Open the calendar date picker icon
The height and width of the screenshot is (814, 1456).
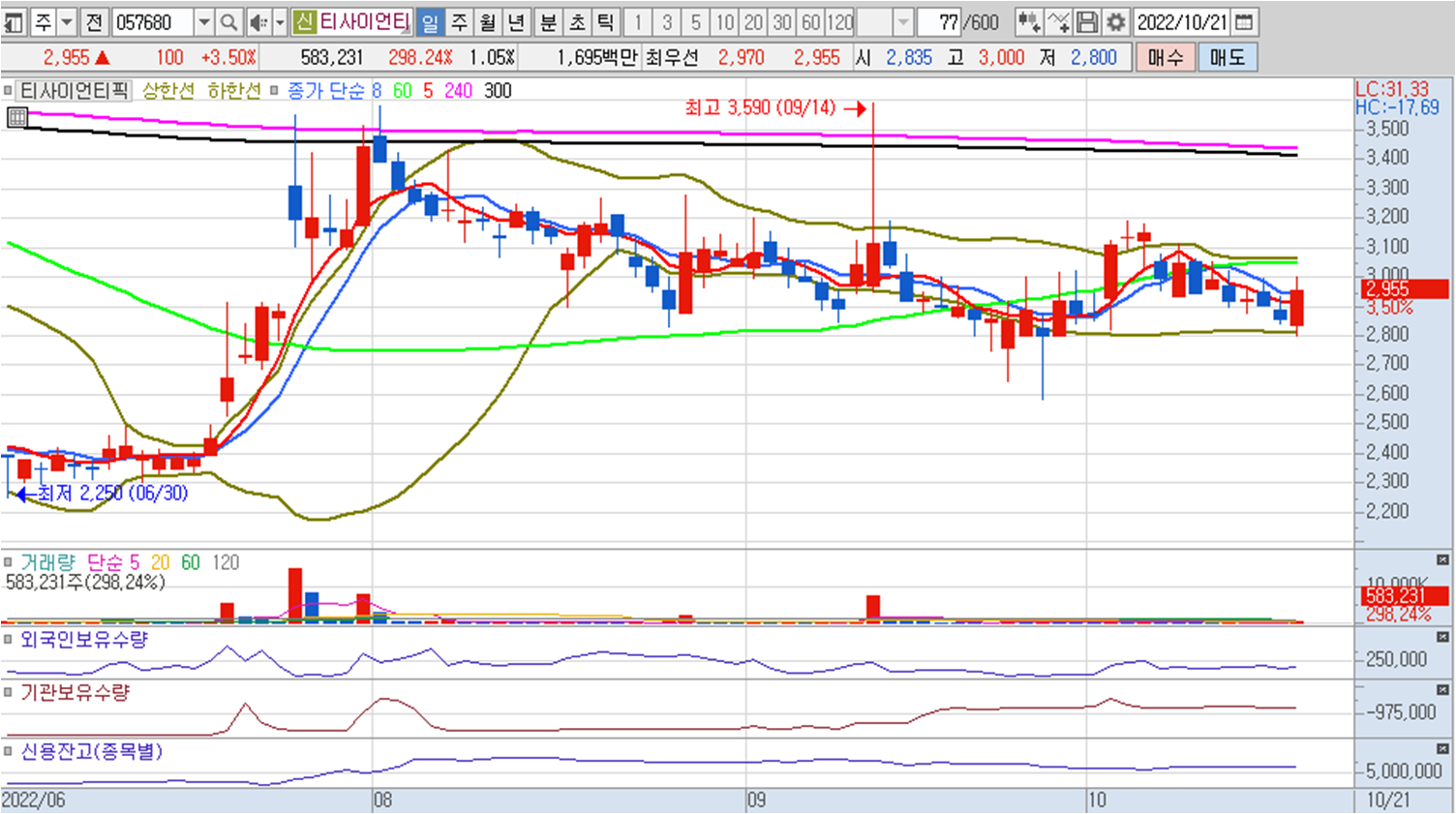pos(1245,21)
